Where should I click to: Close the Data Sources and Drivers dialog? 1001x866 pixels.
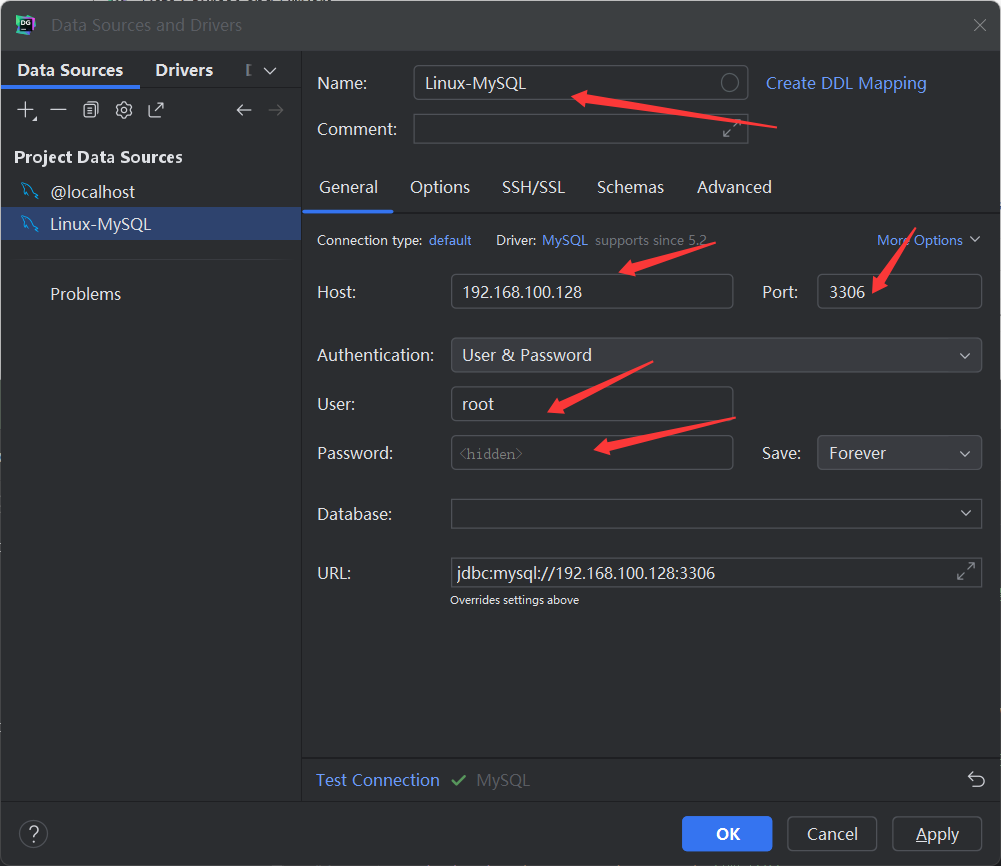point(980,25)
